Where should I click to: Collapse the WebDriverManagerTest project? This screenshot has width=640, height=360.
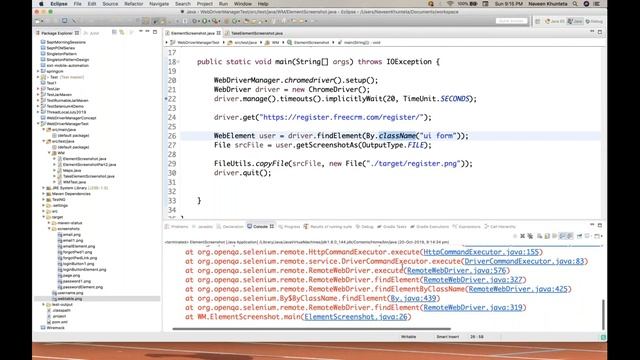[x=38, y=124]
